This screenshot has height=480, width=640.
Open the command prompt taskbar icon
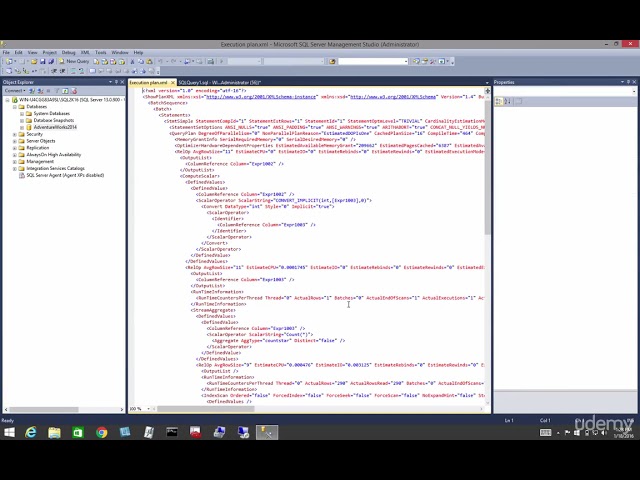pos(172,432)
